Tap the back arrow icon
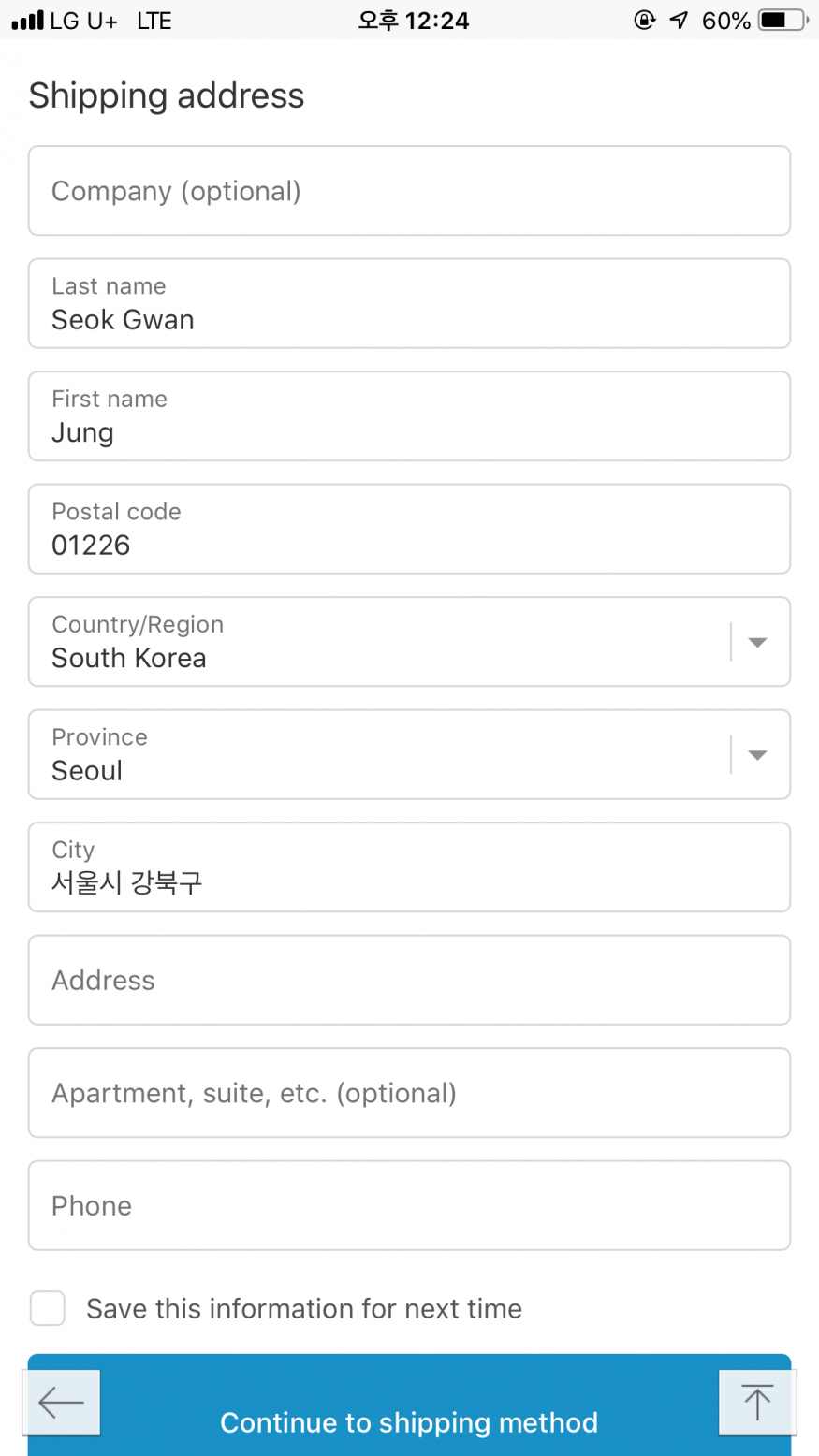Screen dimensions: 819x1456 [62, 1402]
